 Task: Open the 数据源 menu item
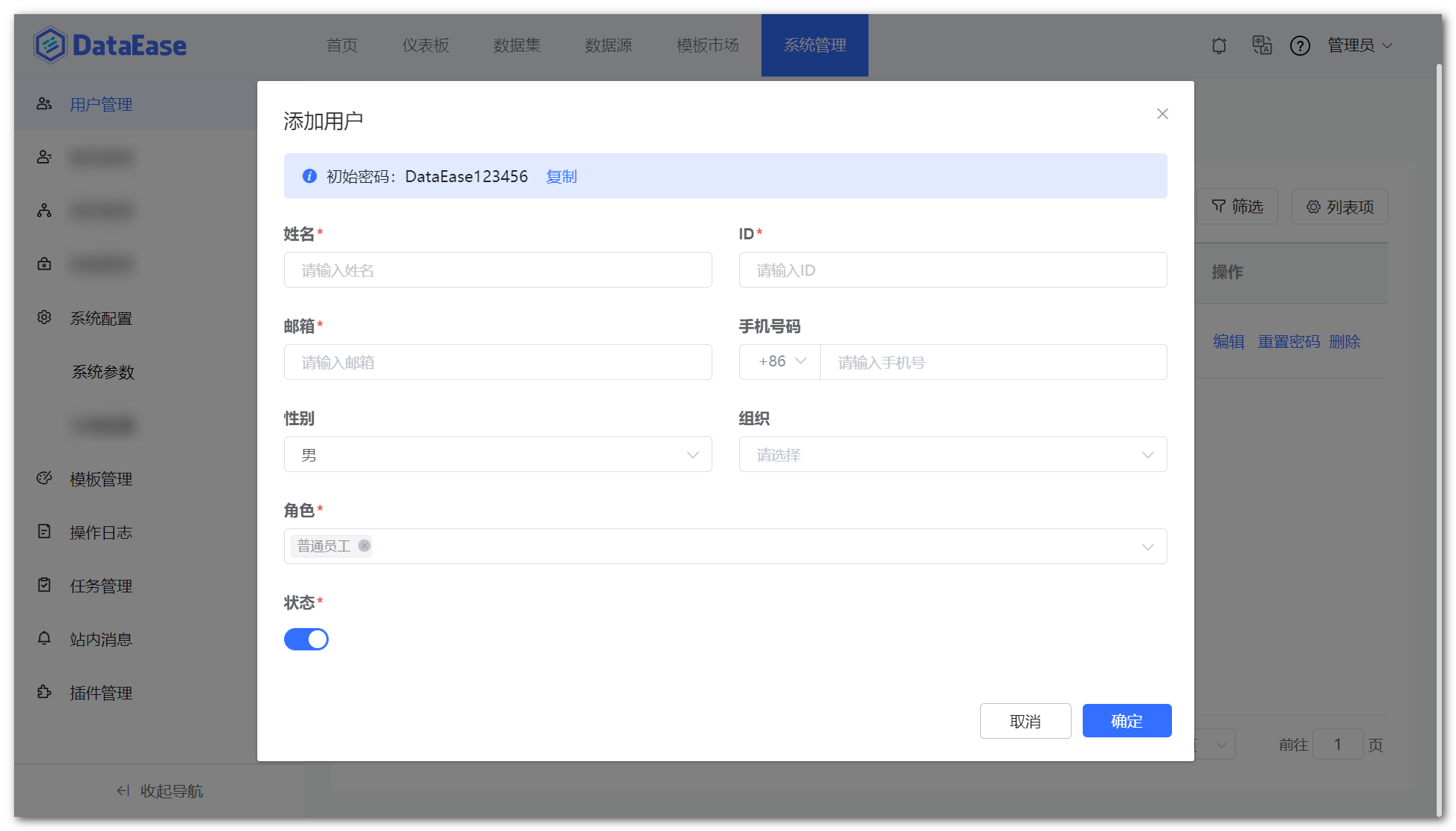coord(608,45)
